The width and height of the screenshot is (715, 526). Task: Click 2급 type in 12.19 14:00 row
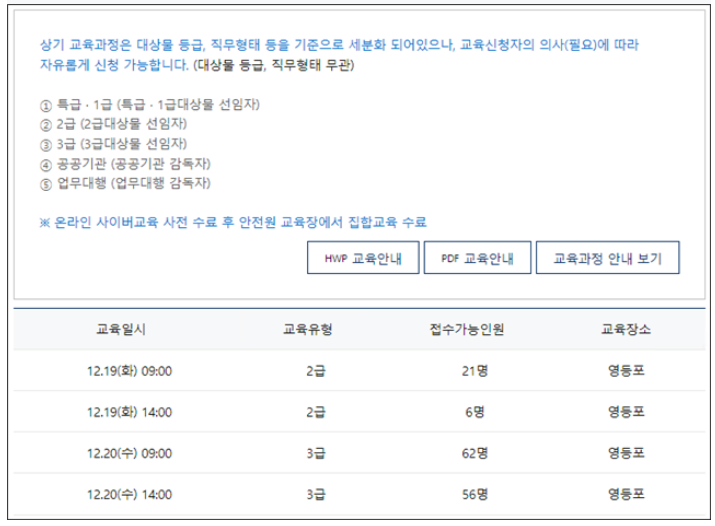coord(316,412)
